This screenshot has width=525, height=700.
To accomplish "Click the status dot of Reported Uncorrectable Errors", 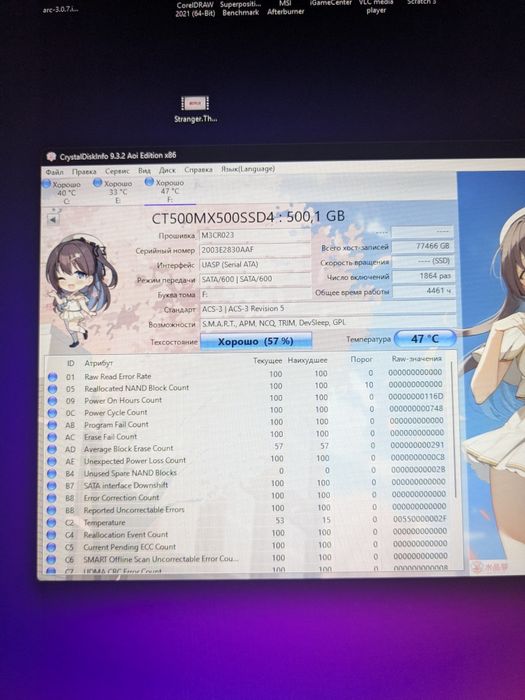I will click(51, 510).
